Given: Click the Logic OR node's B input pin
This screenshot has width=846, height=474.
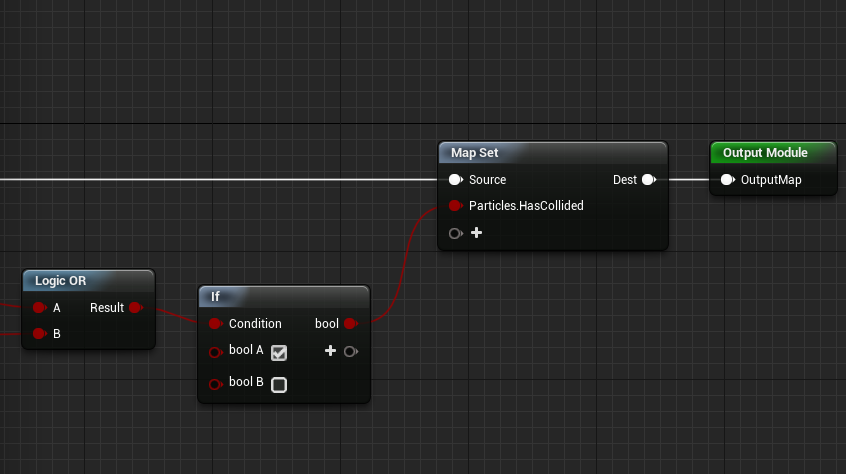Looking at the screenshot, I should pos(39,334).
